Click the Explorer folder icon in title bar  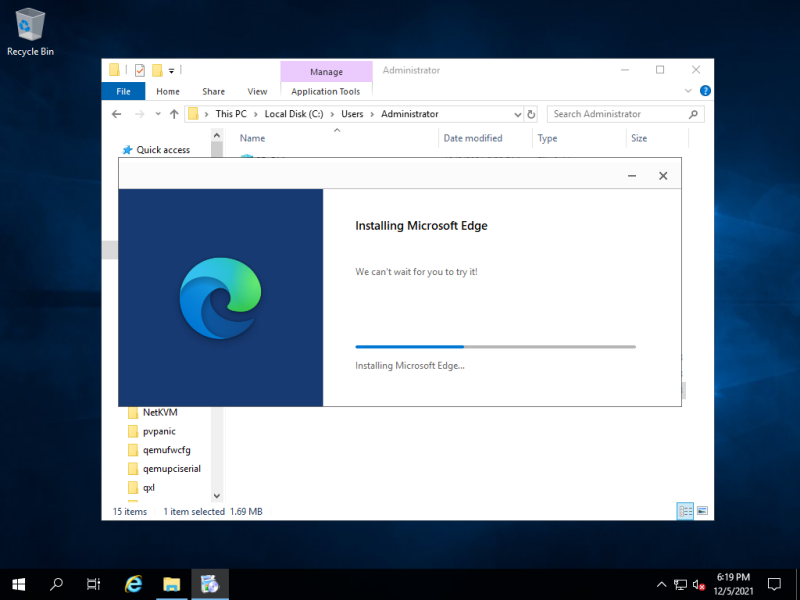(x=115, y=70)
